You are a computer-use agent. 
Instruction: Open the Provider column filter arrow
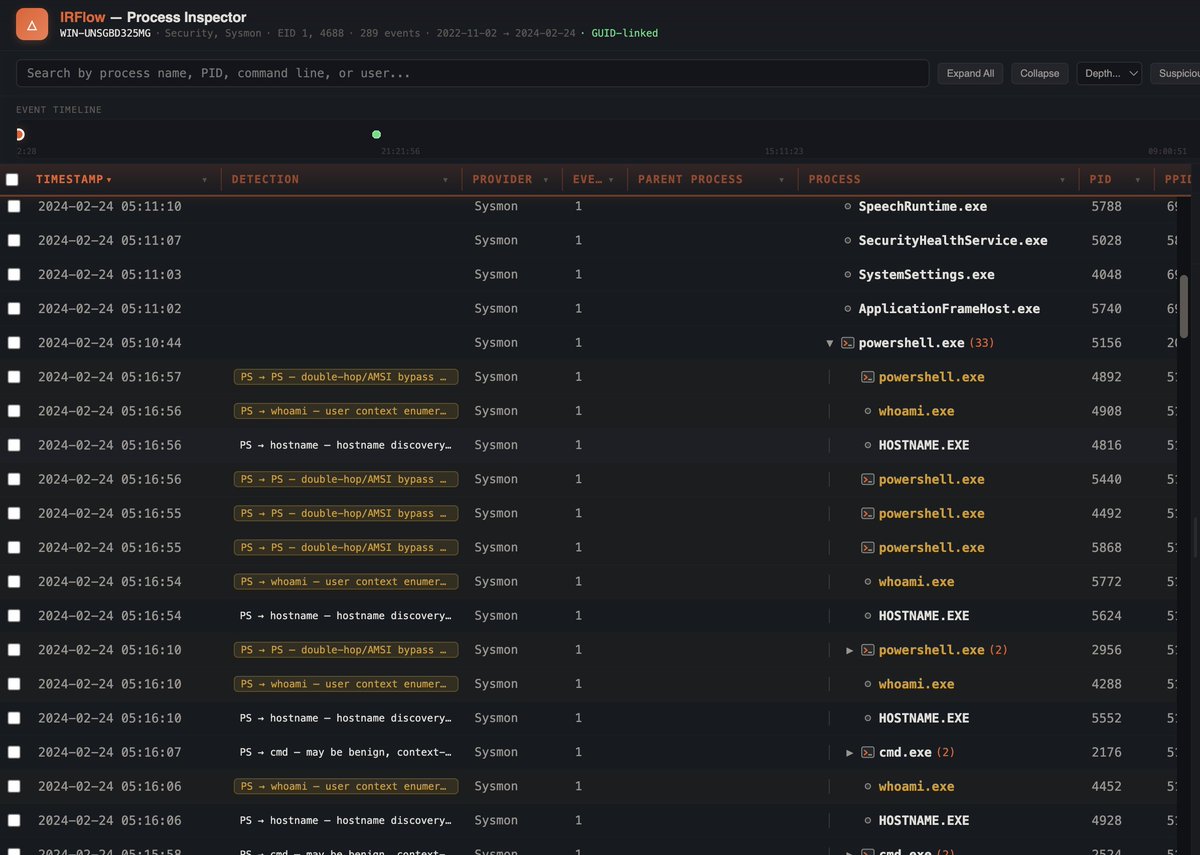coord(546,180)
